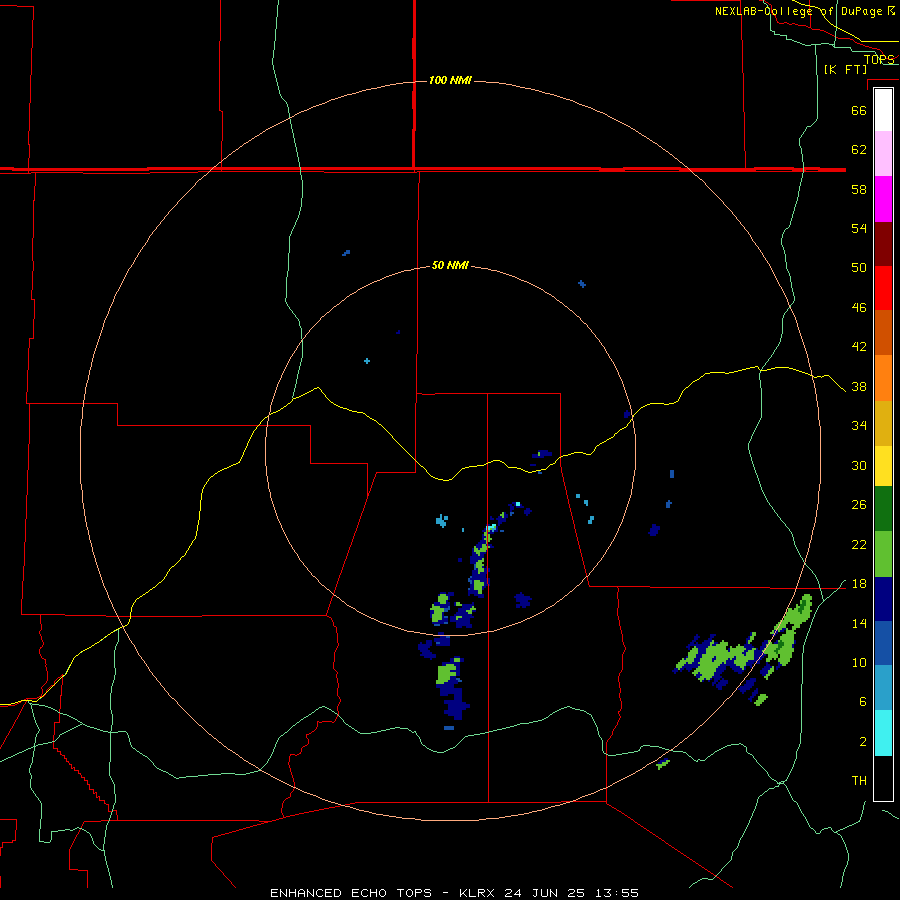Screen dimensions: 900x900
Task: Click the '13:55' timestamp
Action: [615, 893]
